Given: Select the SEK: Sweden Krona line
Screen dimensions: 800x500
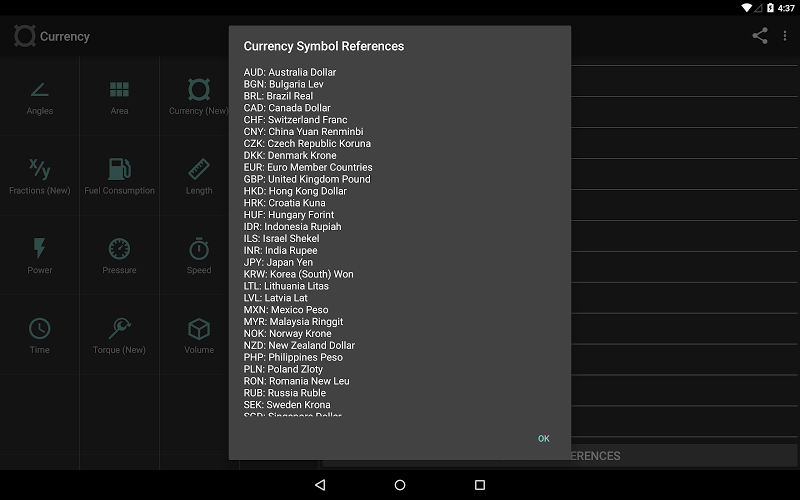Looking at the screenshot, I should click(x=287, y=405).
